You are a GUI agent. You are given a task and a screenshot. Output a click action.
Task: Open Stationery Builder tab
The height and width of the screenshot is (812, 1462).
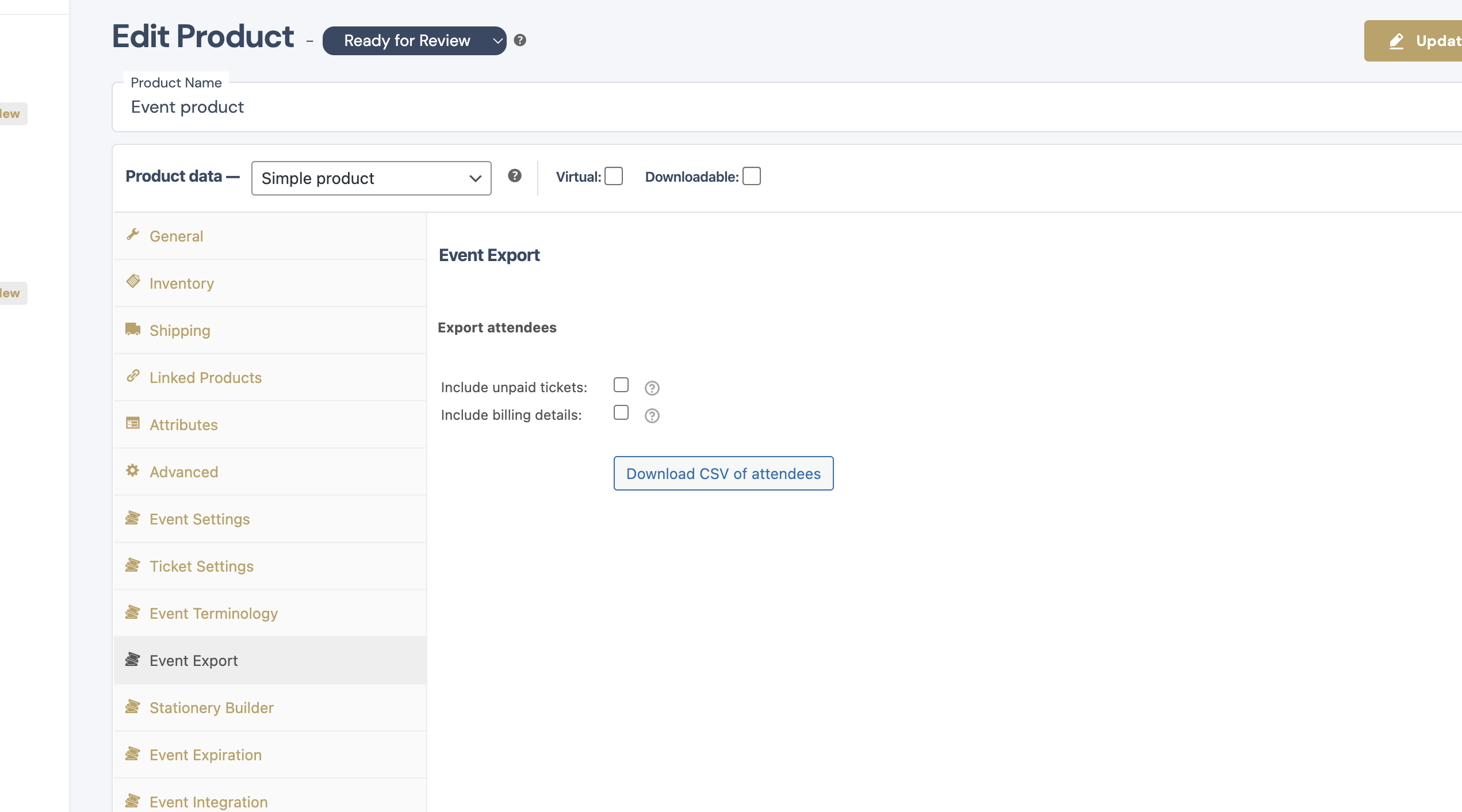[270, 708]
